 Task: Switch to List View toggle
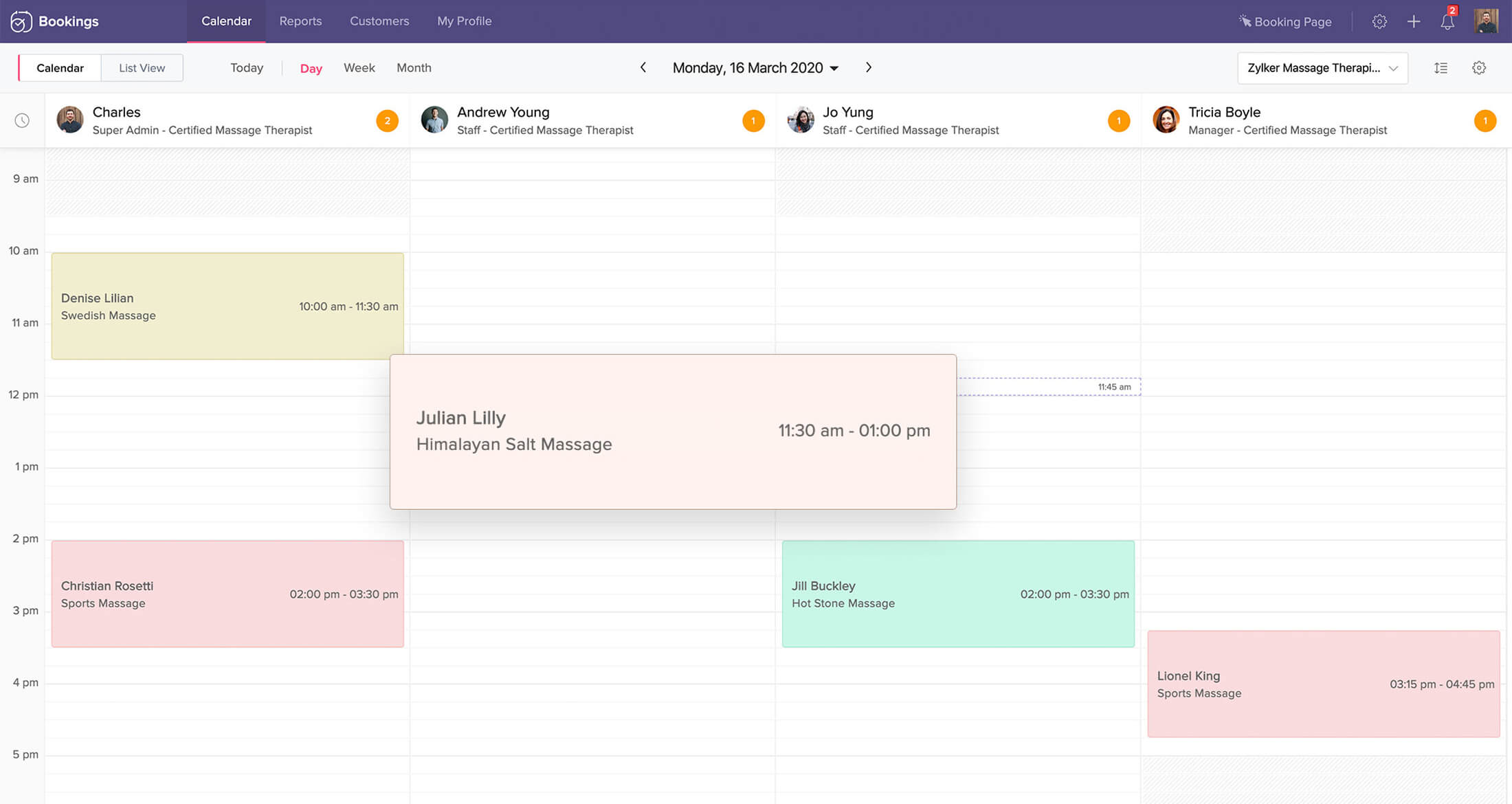tap(142, 68)
